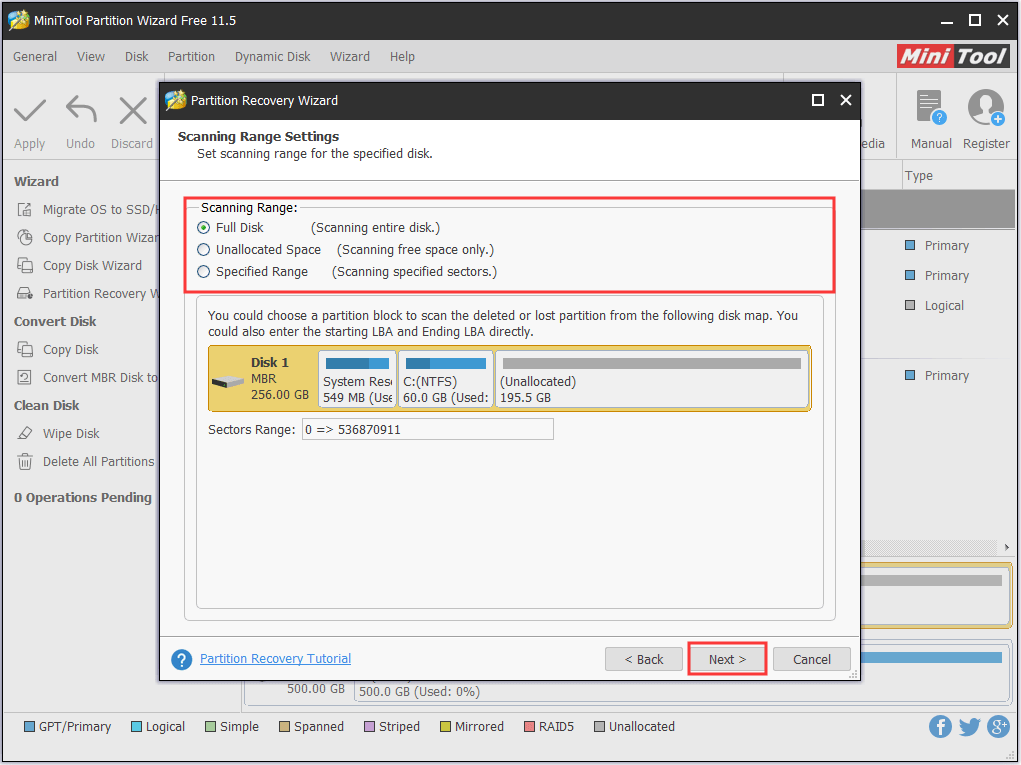Click the Spanned legend color swatch
1021x765 pixels.
[x=285, y=727]
